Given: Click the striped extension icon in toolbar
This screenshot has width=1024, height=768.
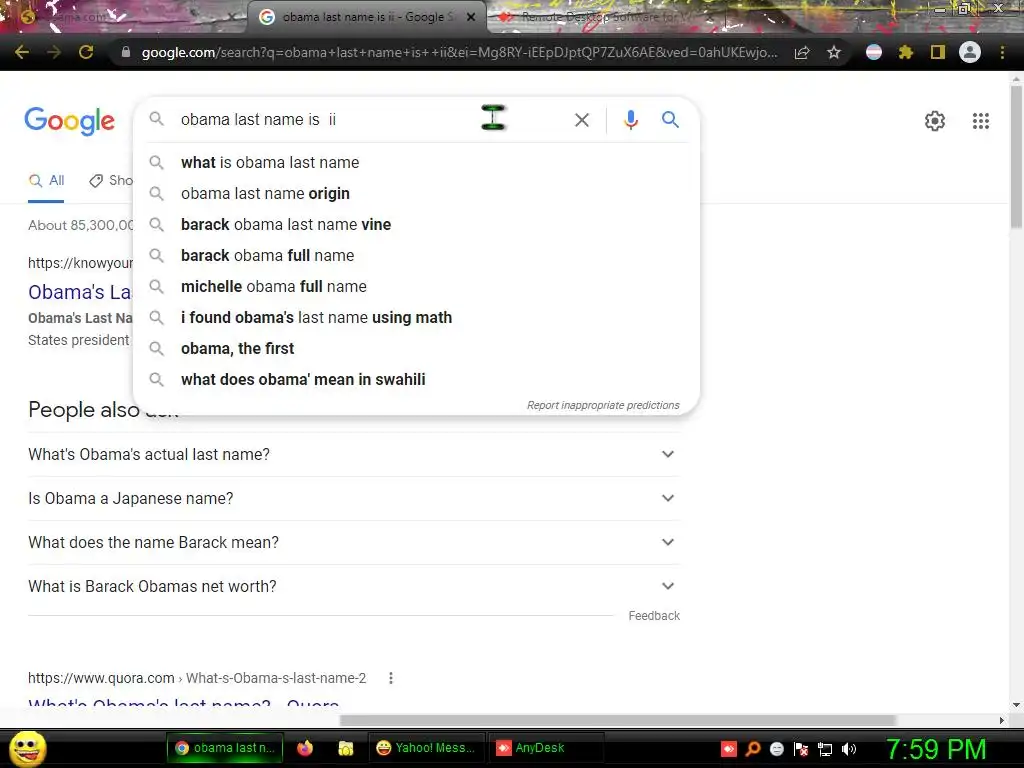Looking at the screenshot, I should [x=874, y=52].
